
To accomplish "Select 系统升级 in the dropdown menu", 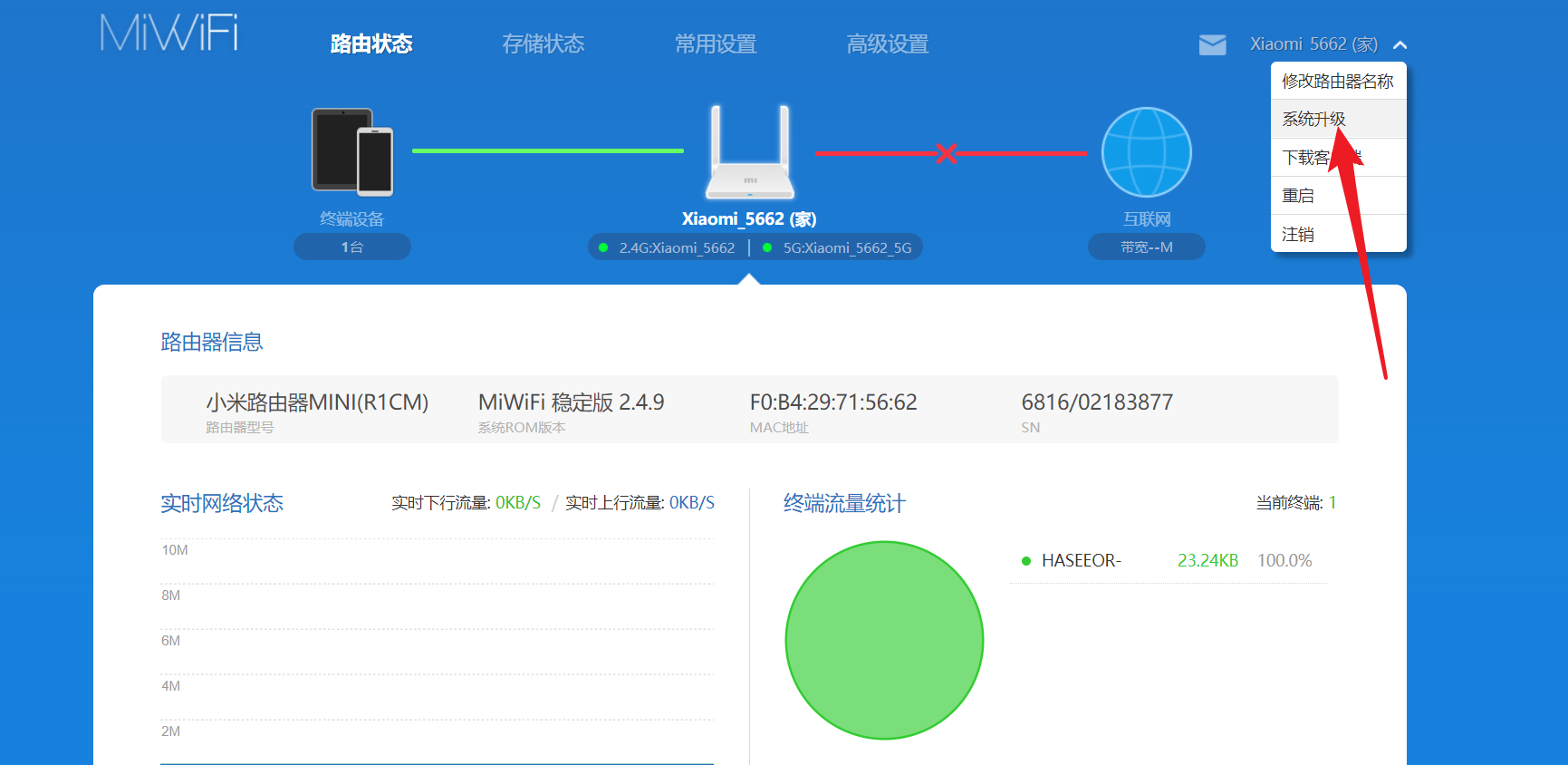I will 1338,119.
